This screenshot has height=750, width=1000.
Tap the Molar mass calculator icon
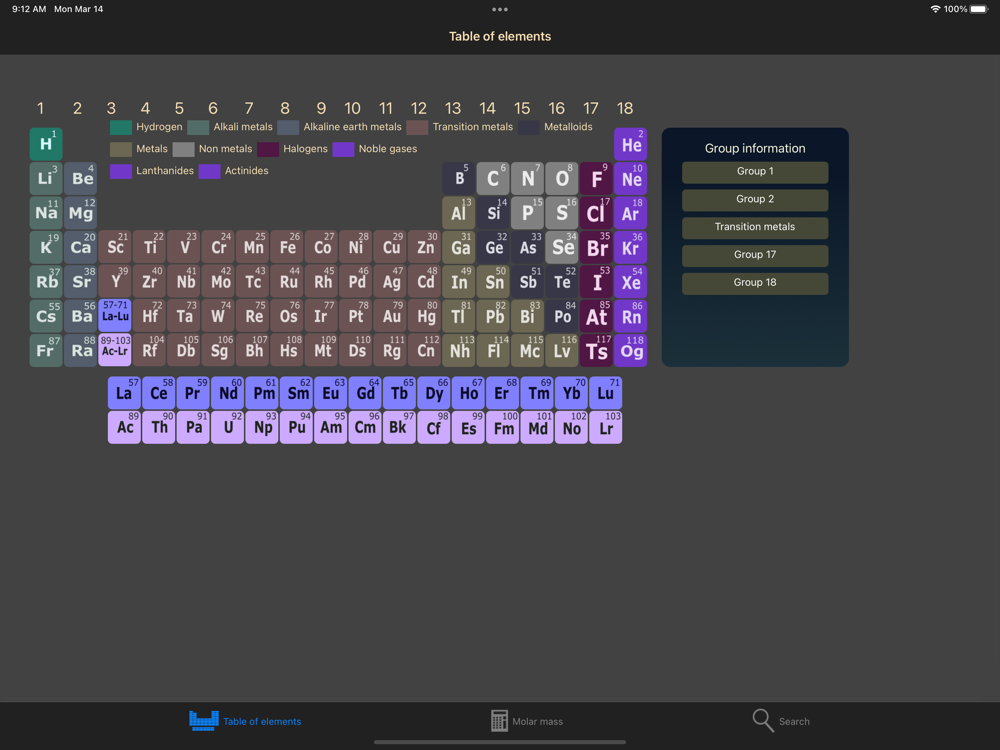tap(499, 721)
